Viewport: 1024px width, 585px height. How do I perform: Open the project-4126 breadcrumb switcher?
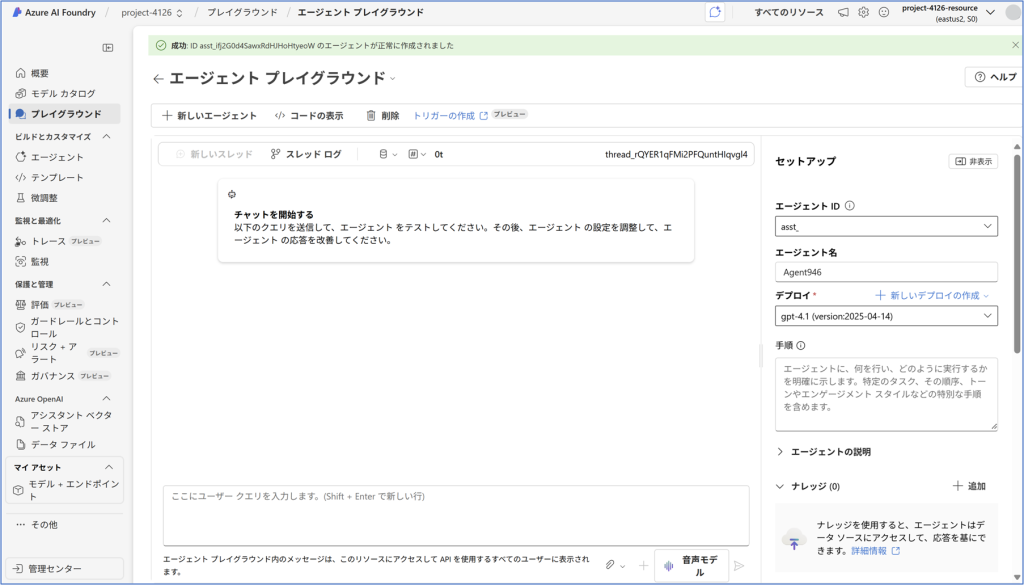pos(152,12)
